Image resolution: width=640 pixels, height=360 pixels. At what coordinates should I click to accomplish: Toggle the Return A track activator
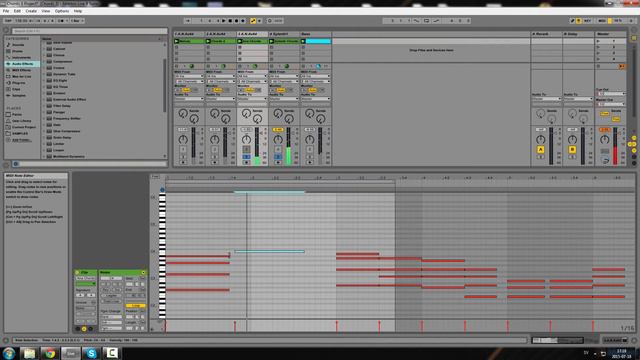click(x=540, y=150)
